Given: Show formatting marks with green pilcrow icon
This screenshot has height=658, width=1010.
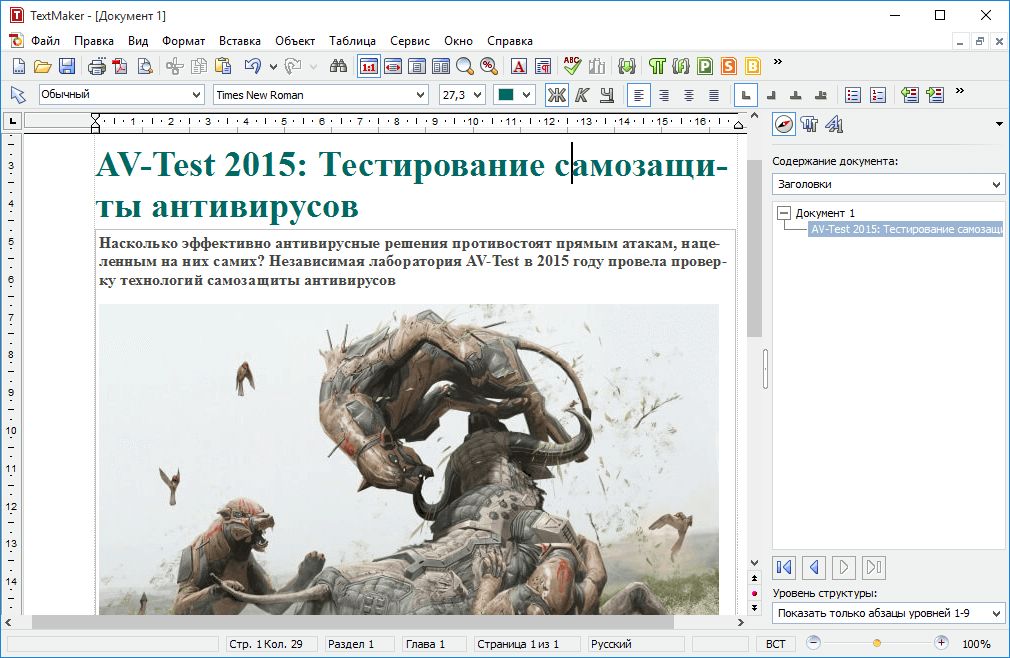Looking at the screenshot, I should point(656,66).
